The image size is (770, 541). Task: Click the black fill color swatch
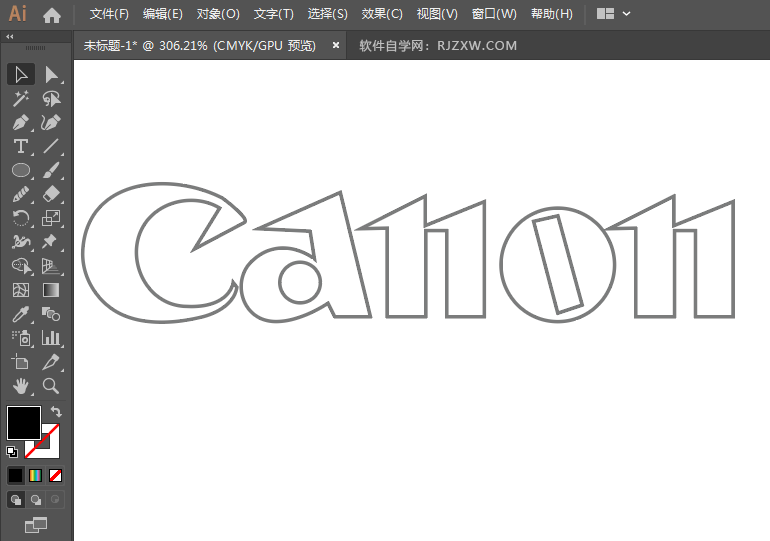coord(23,422)
